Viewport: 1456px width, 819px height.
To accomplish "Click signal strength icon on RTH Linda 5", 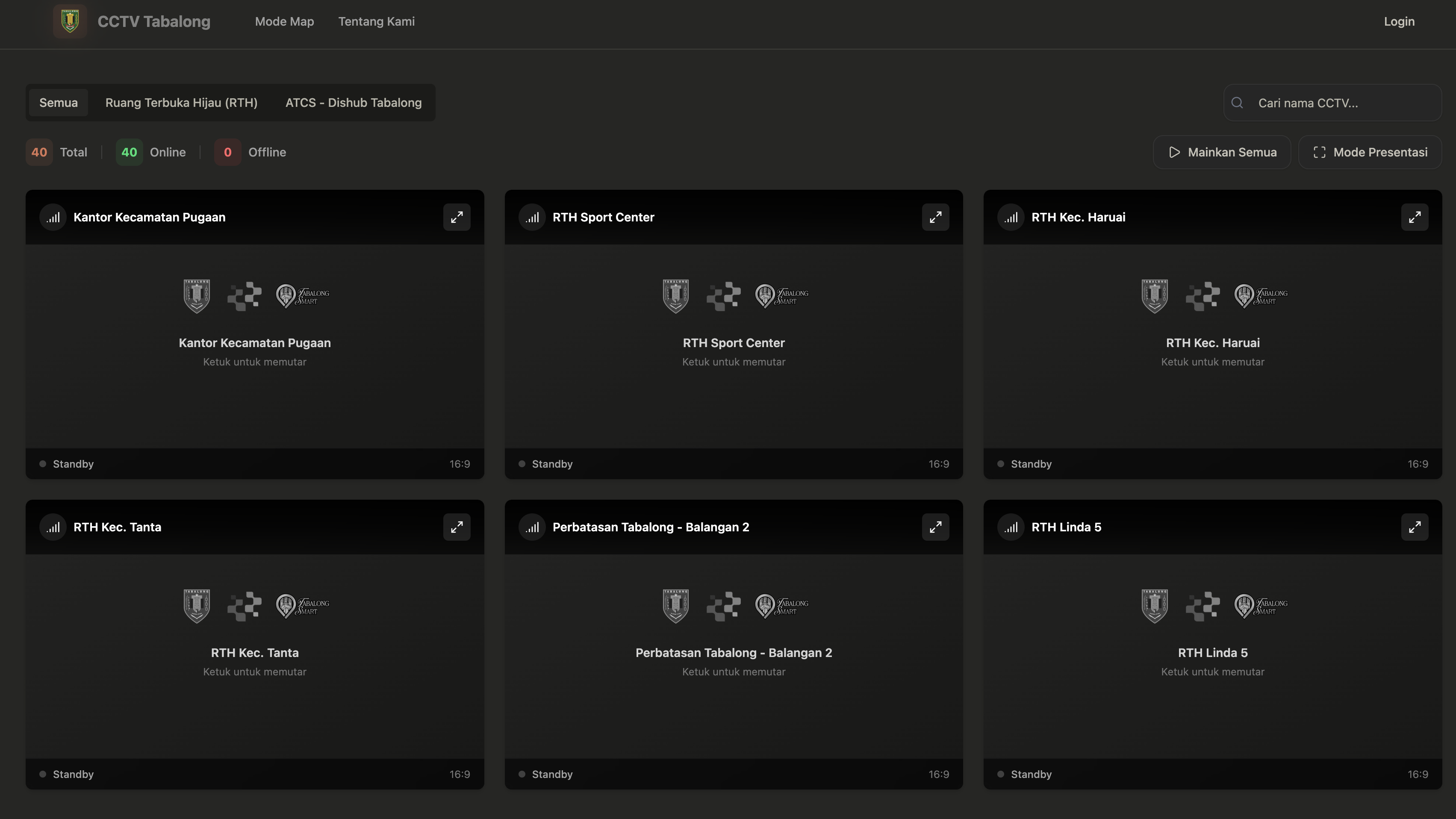I will (x=1011, y=527).
